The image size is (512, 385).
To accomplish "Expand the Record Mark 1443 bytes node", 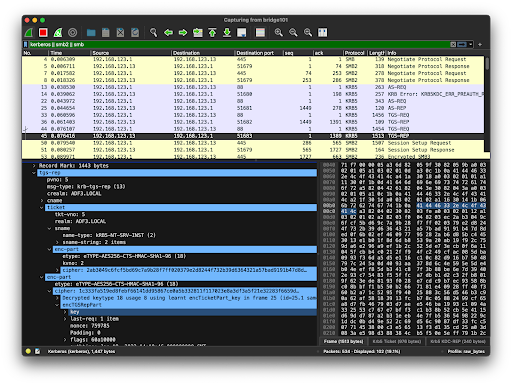I will coord(34,166).
